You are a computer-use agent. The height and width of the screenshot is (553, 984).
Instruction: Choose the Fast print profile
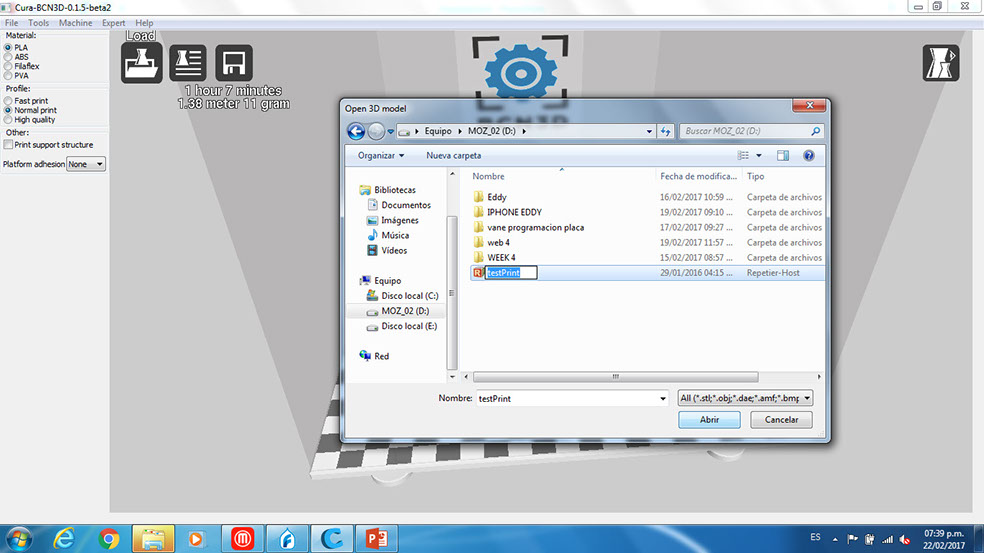[8, 100]
